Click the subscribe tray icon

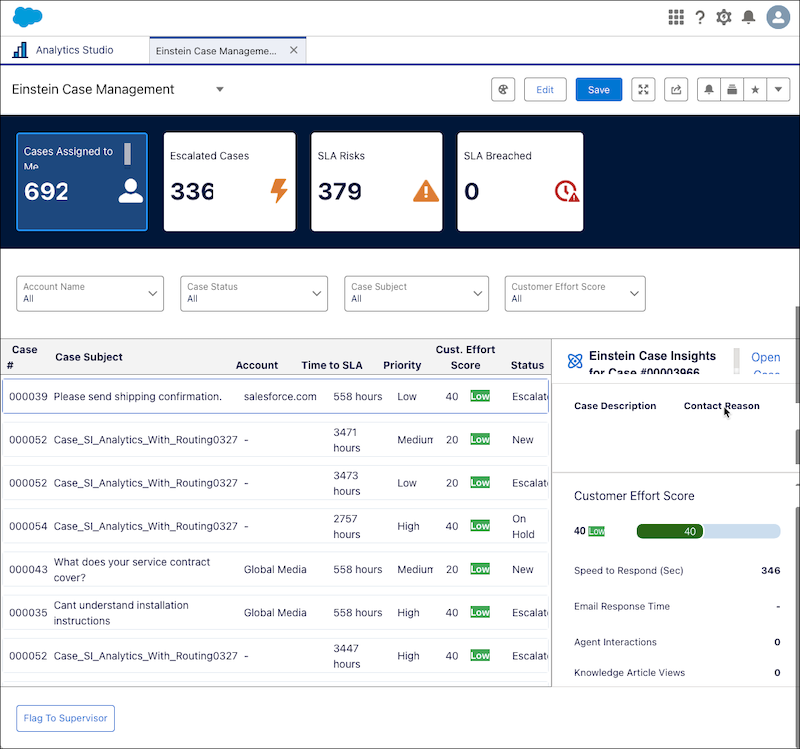coord(732,90)
